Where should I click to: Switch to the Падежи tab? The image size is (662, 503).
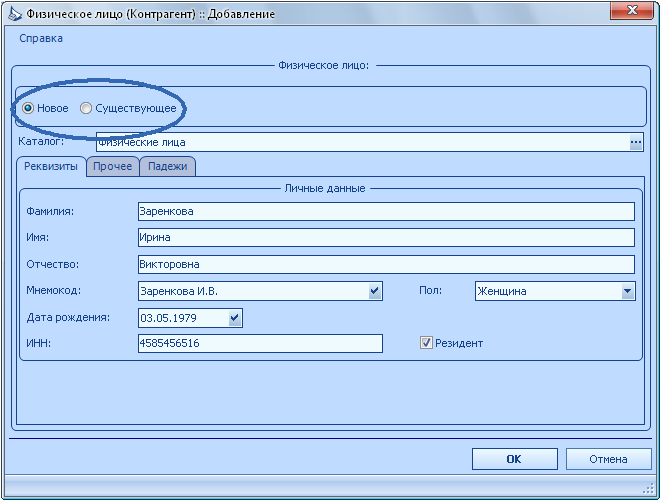click(168, 166)
